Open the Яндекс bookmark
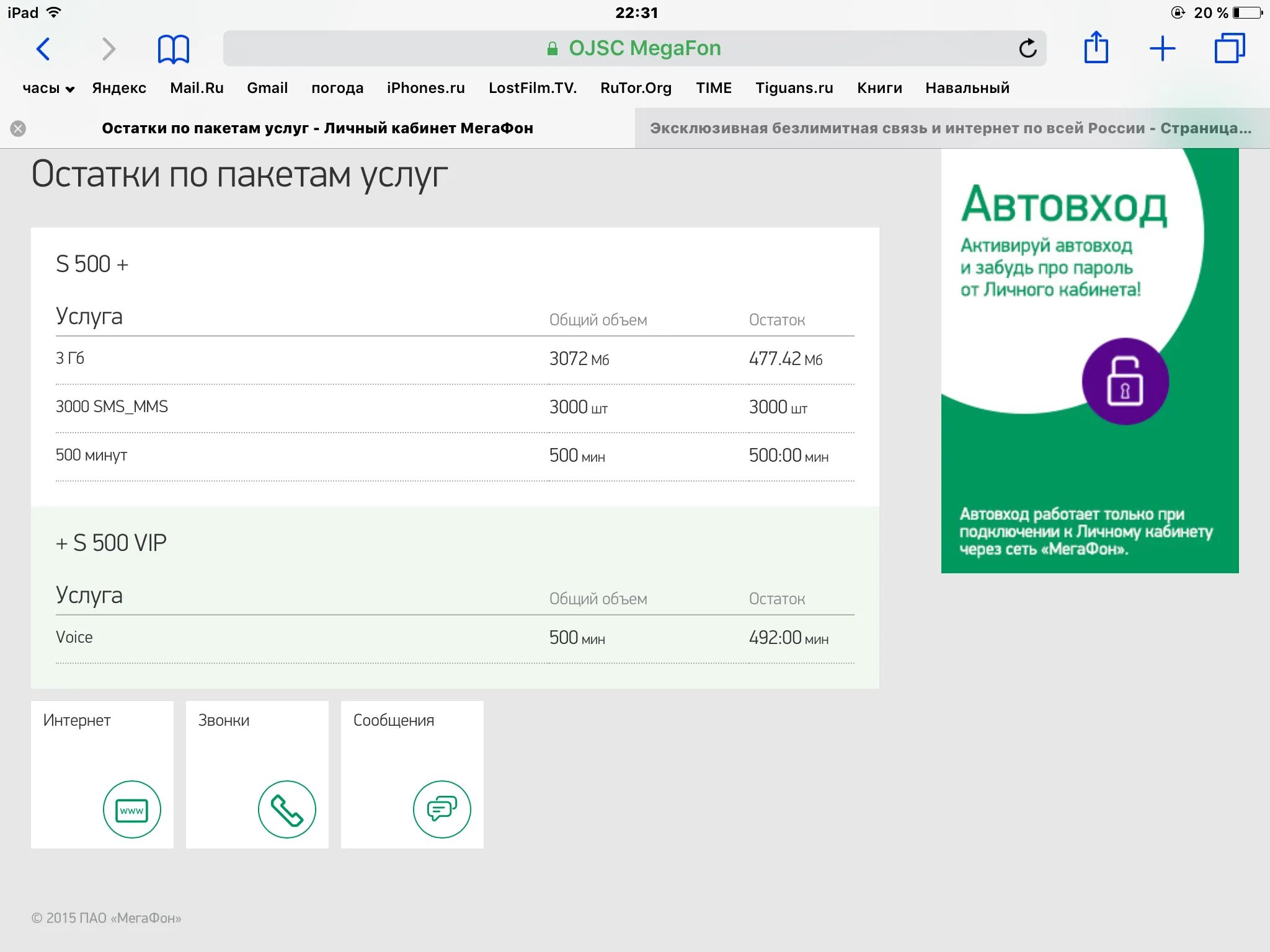1270x952 pixels. (119, 88)
